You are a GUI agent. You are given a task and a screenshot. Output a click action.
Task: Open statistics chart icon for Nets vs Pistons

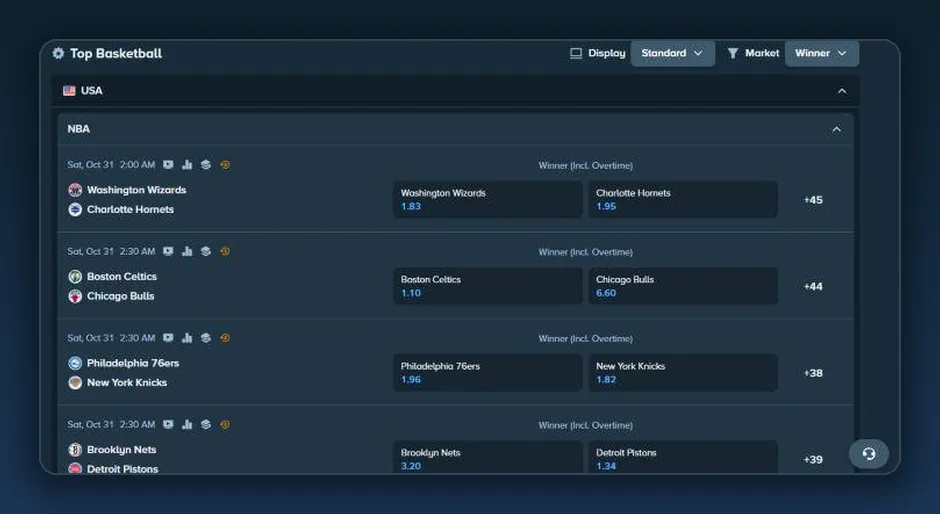187,424
